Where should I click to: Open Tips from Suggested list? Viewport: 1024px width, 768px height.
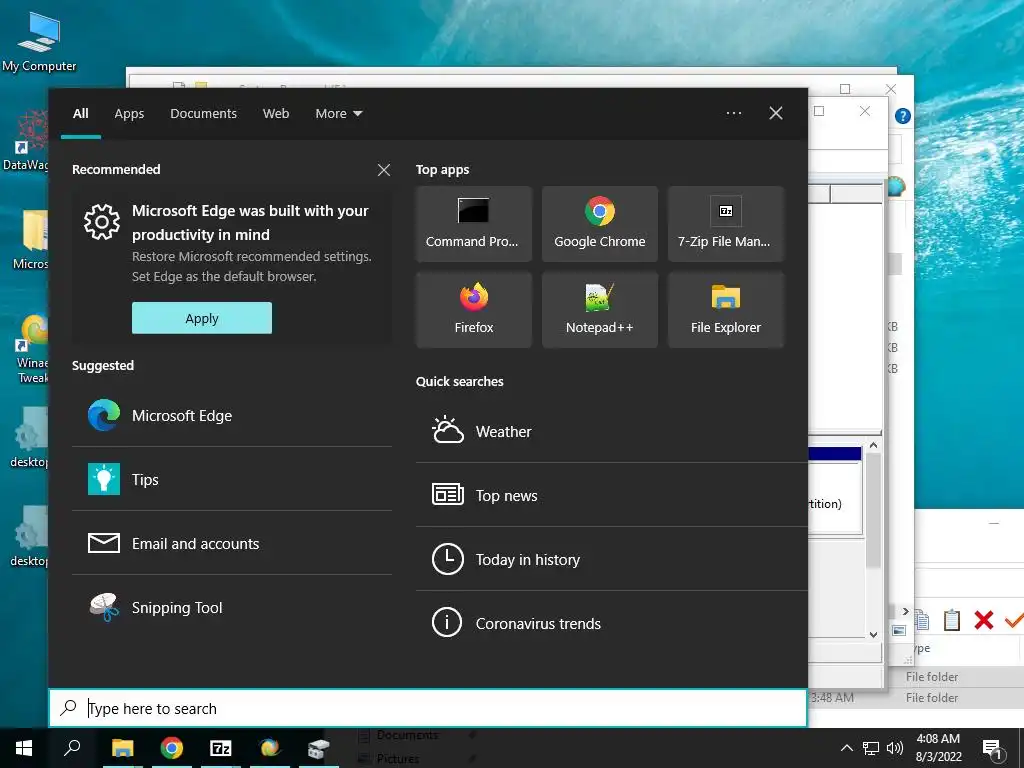coord(232,479)
